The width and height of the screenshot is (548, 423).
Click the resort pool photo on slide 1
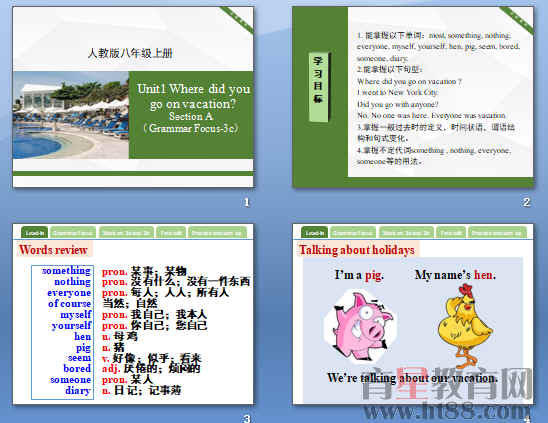[71, 115]
